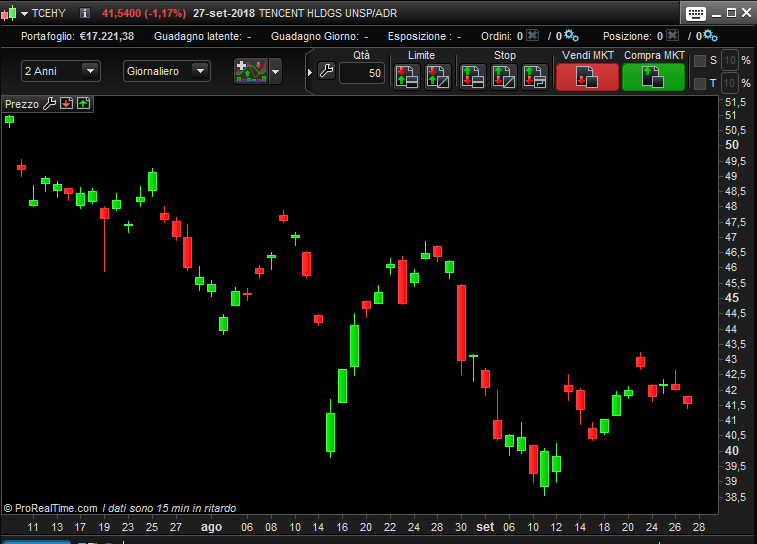The width and height of the screenshot is (757, 544).
Task: Open the keyboard shortcuts icon in title bar
Action: coord(696,14)
